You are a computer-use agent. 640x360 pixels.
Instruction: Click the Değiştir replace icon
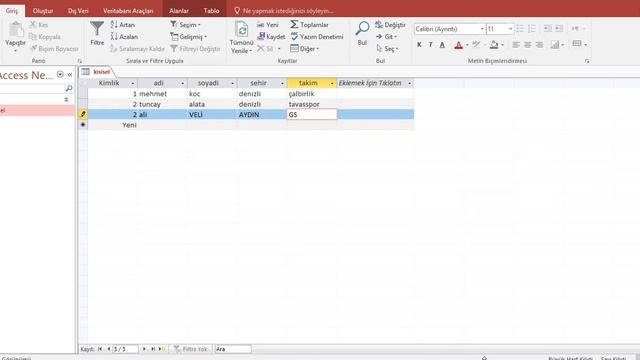[379, 24]
